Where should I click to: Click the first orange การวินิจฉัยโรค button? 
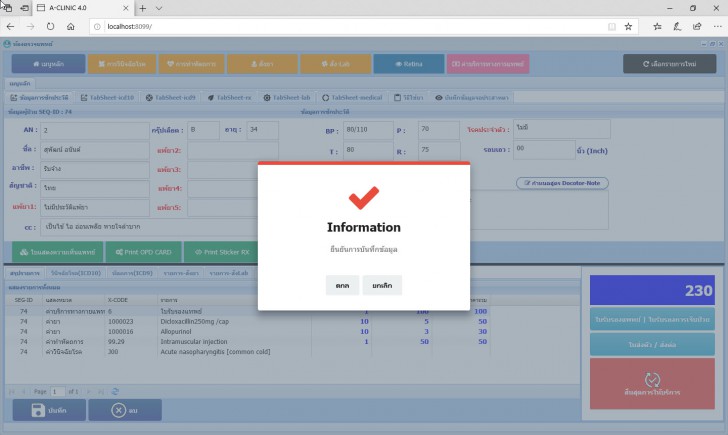(x=122, y=64)
